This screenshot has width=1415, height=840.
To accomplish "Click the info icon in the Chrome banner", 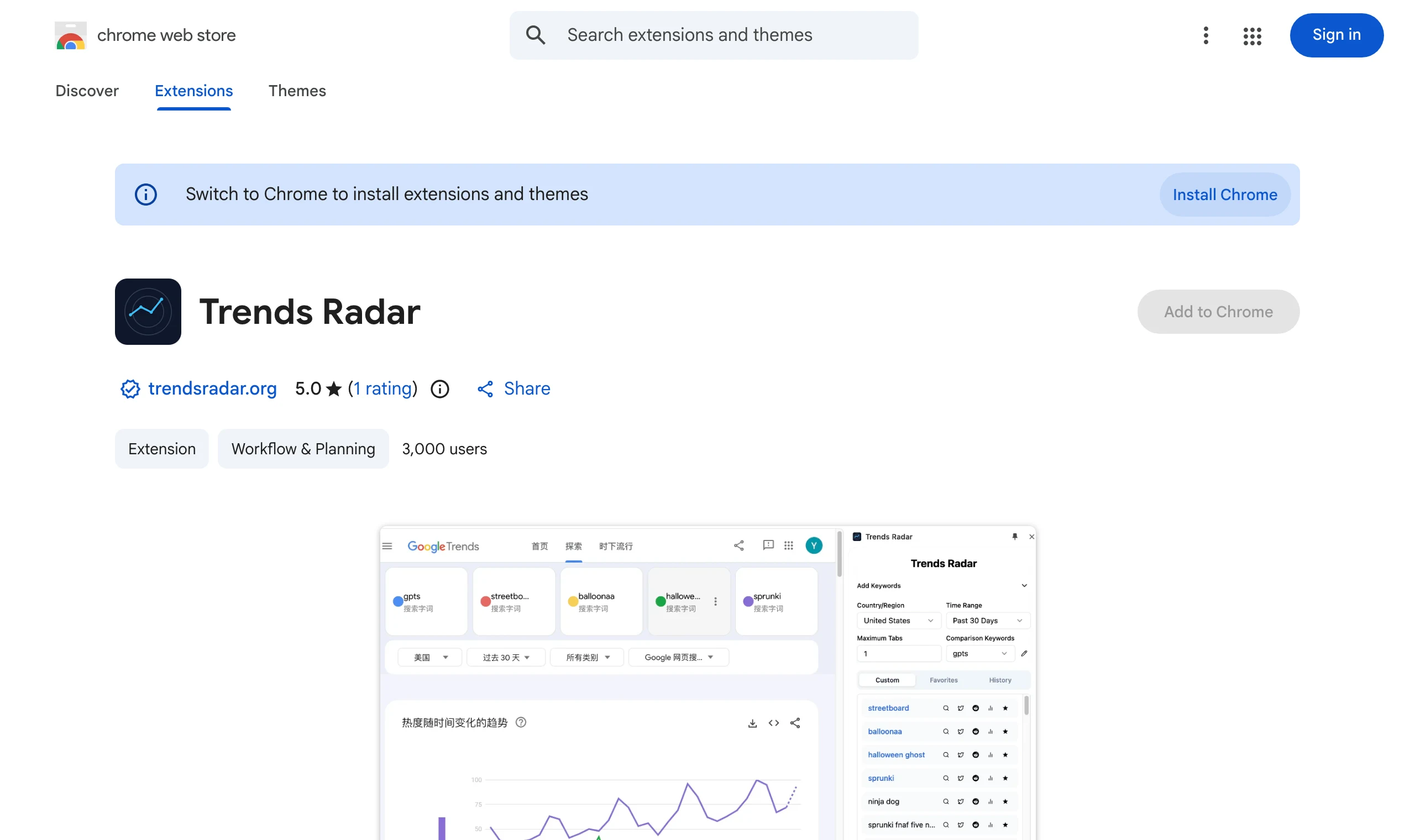I will [146, 195].
